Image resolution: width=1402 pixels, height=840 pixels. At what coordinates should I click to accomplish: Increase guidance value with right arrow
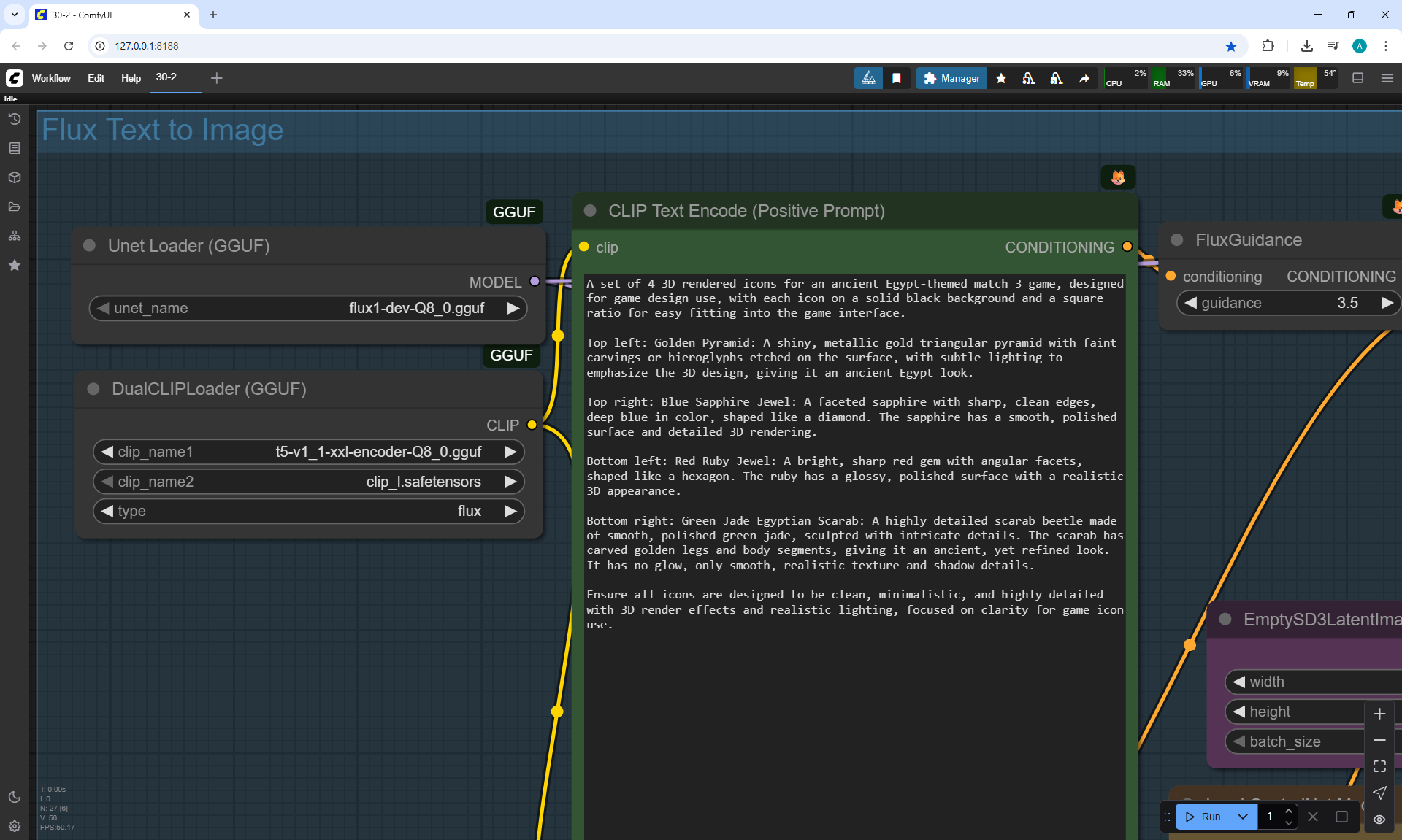coord(1387,303)
